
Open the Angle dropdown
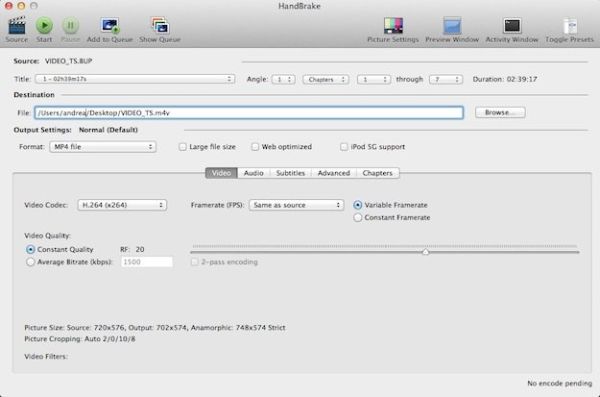[283, 79]
